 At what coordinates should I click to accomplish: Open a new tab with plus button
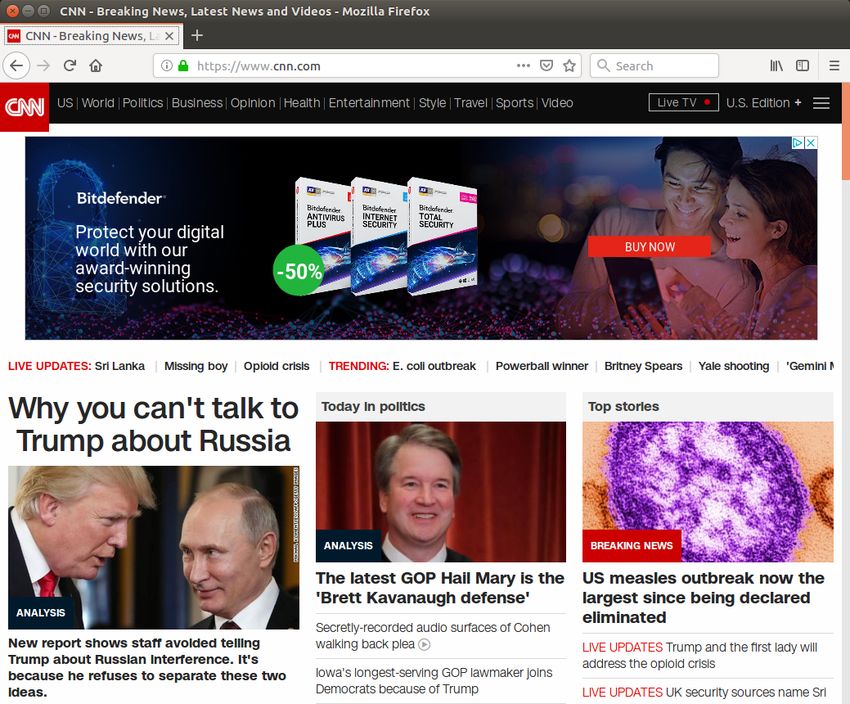point(197,36)
